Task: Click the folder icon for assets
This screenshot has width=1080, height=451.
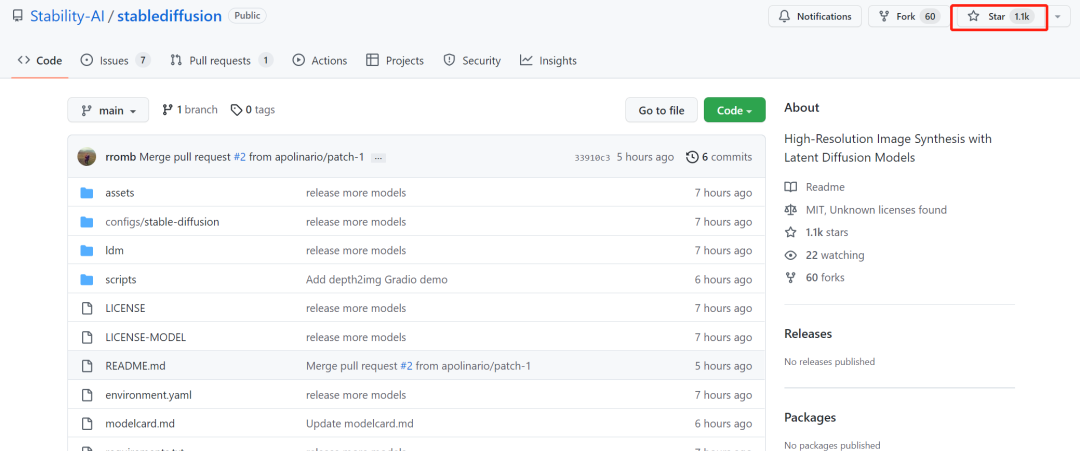Action: pos(87,193)
